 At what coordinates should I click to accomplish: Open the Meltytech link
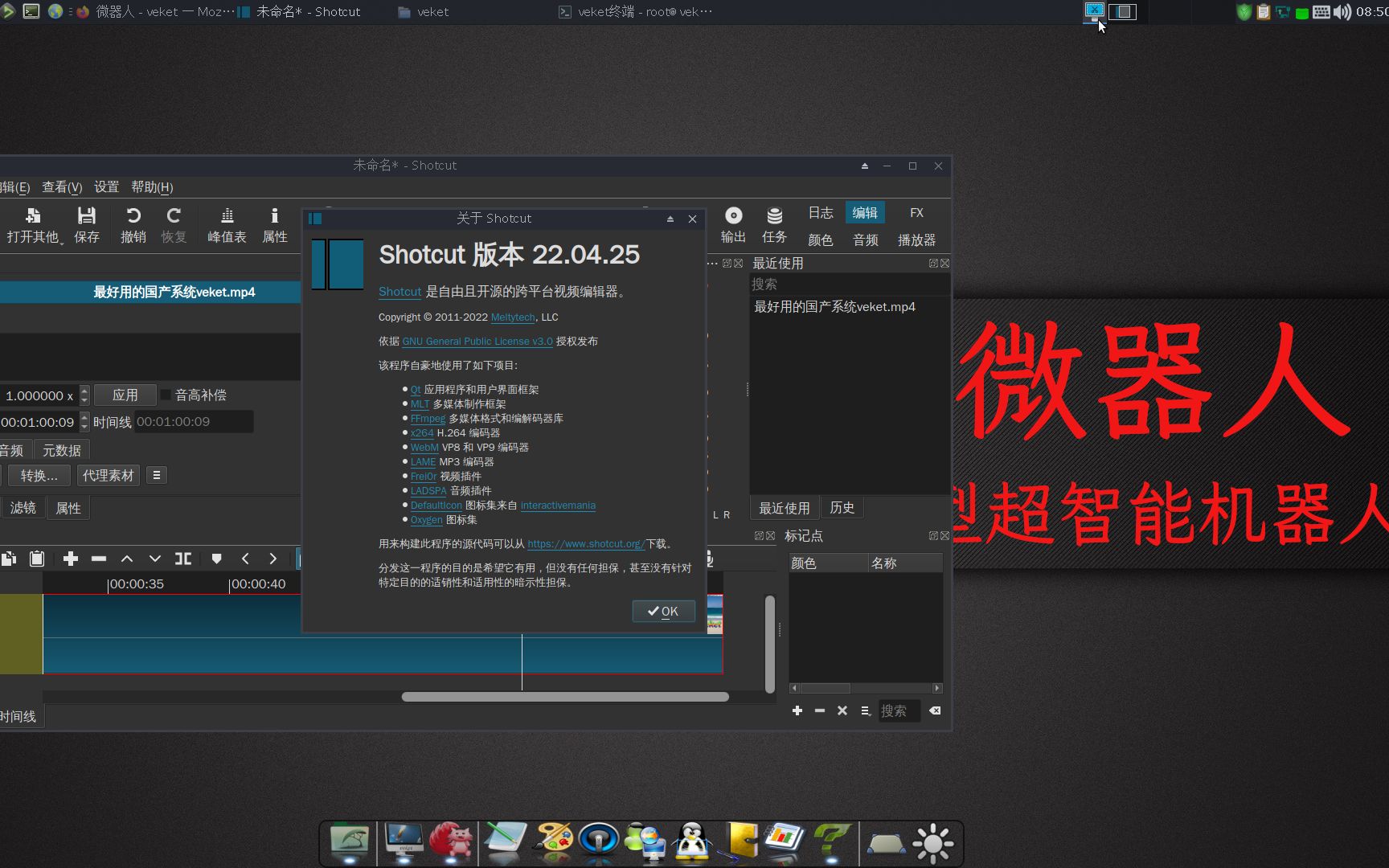(x=513, y=317)
